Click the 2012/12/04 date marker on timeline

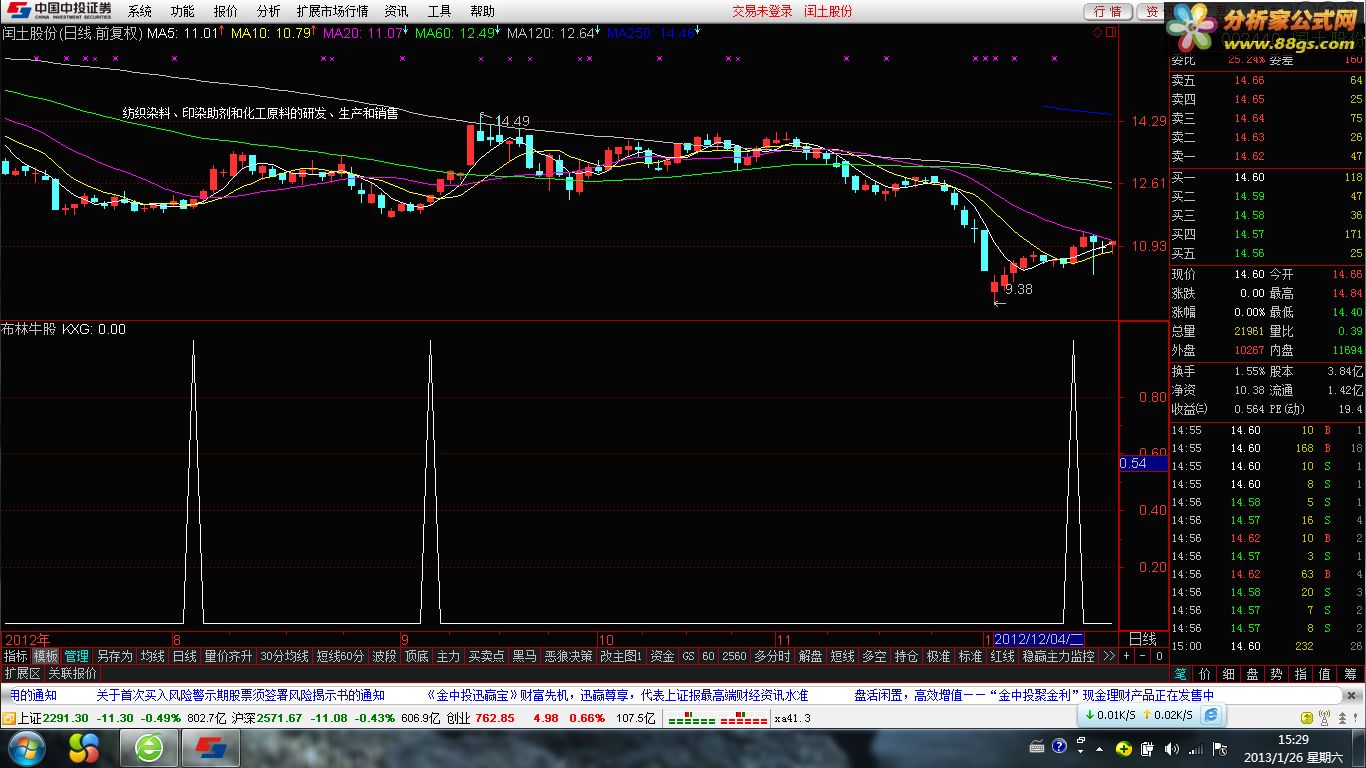[x=1040, y=638]
